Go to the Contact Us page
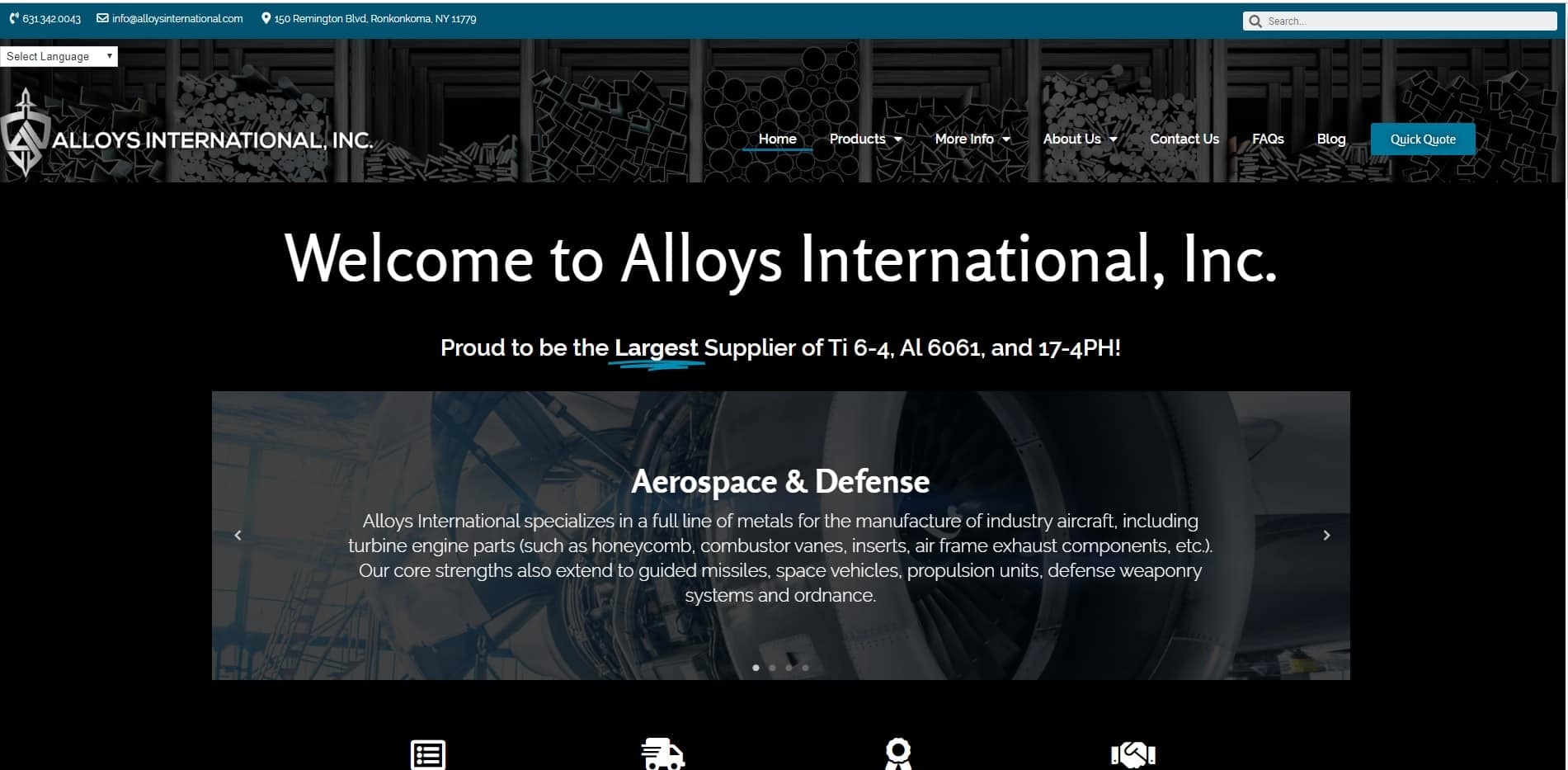Viewport: 1568px width, 770px height. (x=1184, y=139)
